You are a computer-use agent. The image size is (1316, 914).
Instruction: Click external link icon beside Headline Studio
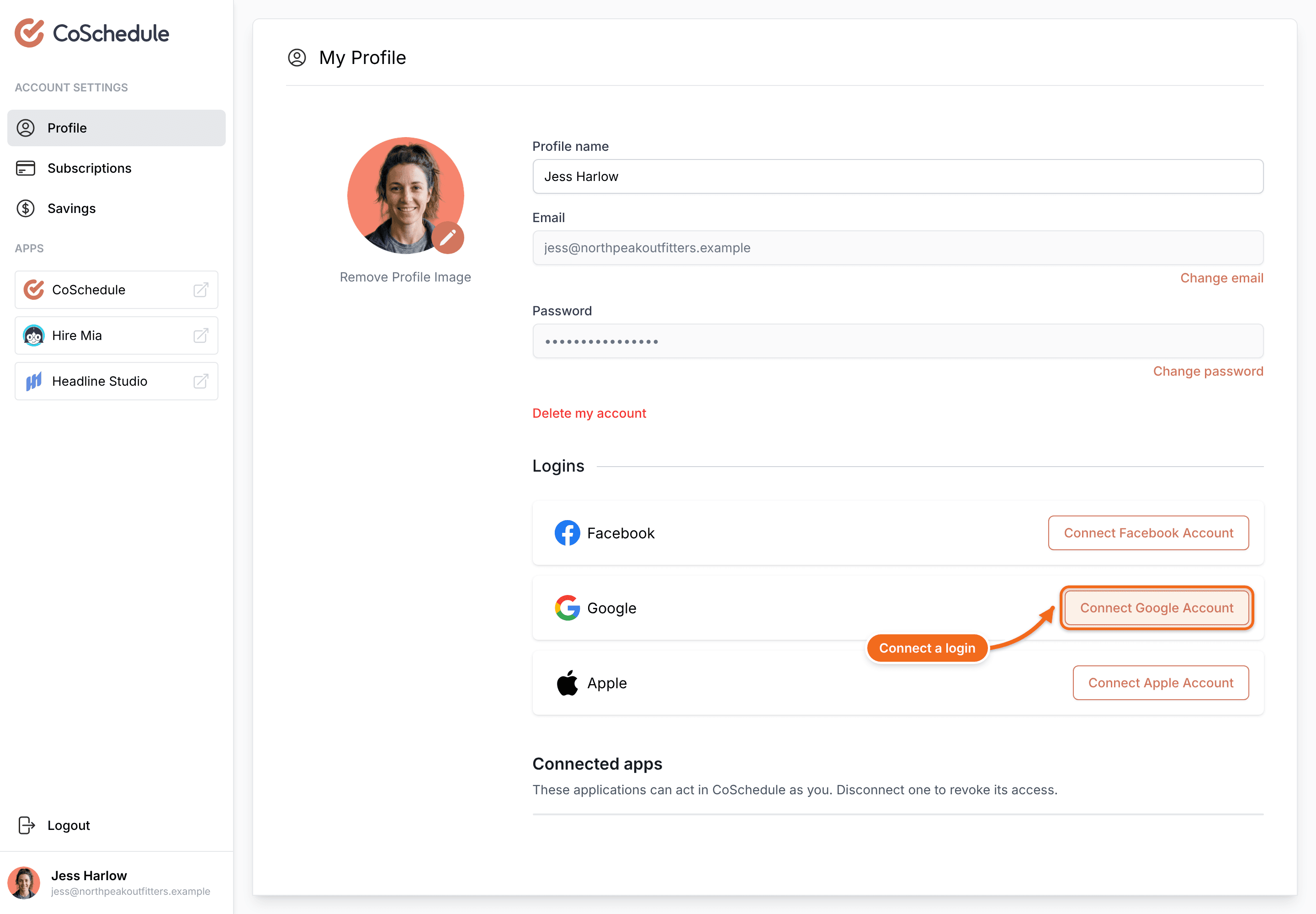coord(201,382)
